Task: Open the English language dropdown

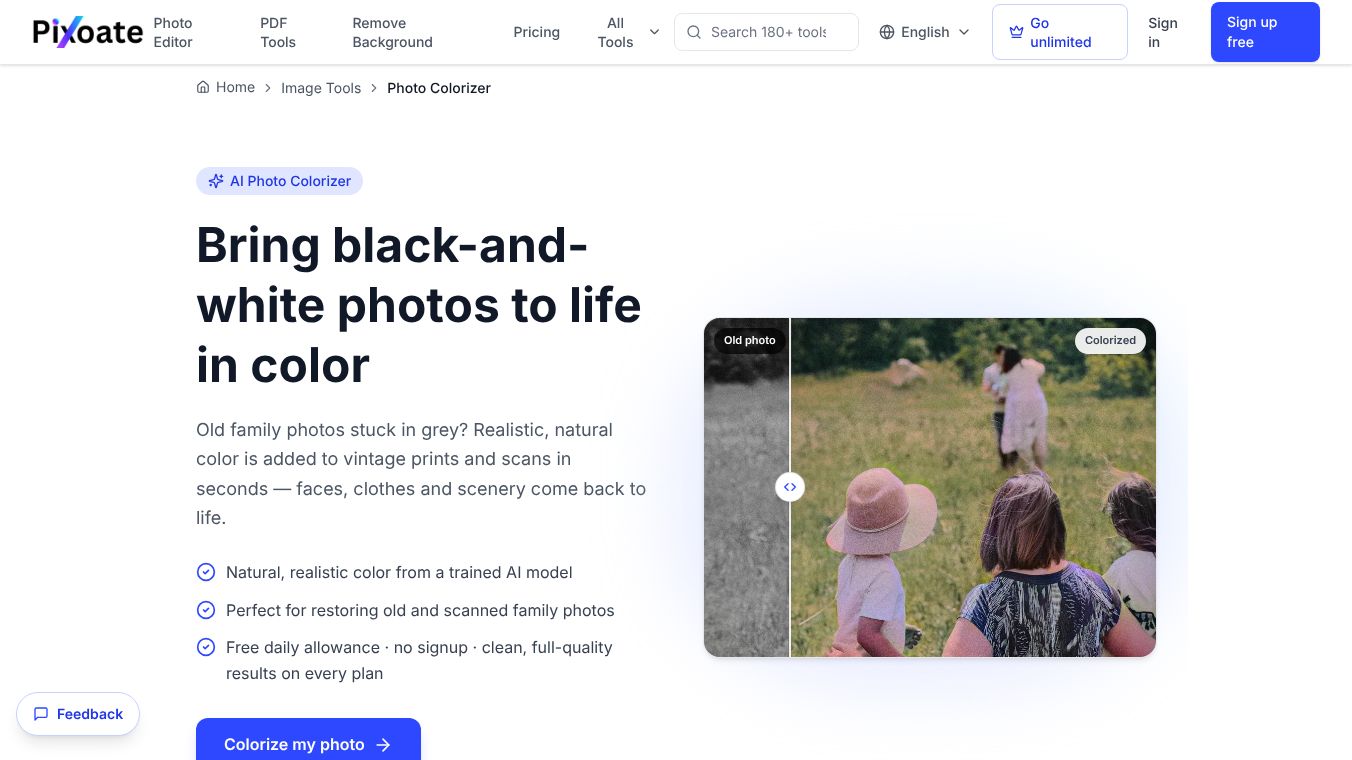Action: click(925, 32)
